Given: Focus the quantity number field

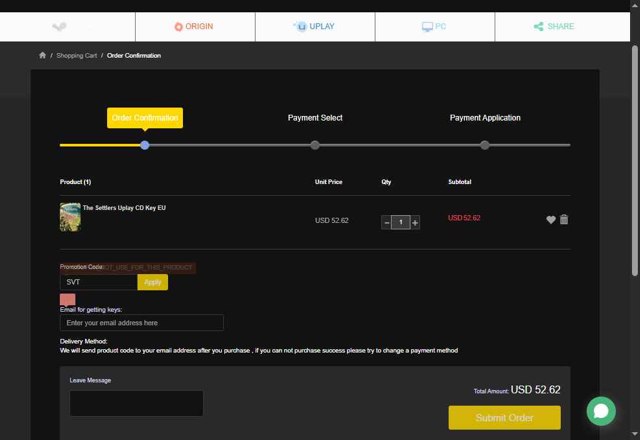Looking at the screenshot, I should tap(401, 222).
